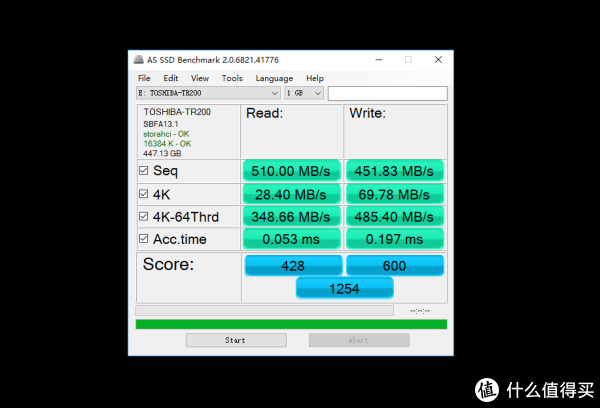The height and width of the screenshot is (408, 600).
Task: Toggle the Acc.time test checkbox
Action: coord(143,239)
